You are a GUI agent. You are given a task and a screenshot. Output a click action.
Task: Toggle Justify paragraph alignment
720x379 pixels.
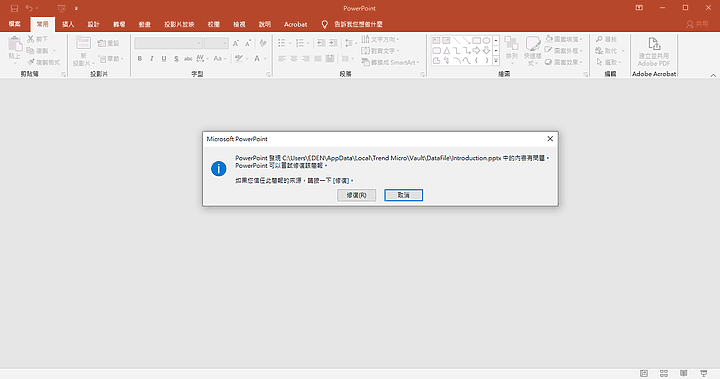coord(318,59)
